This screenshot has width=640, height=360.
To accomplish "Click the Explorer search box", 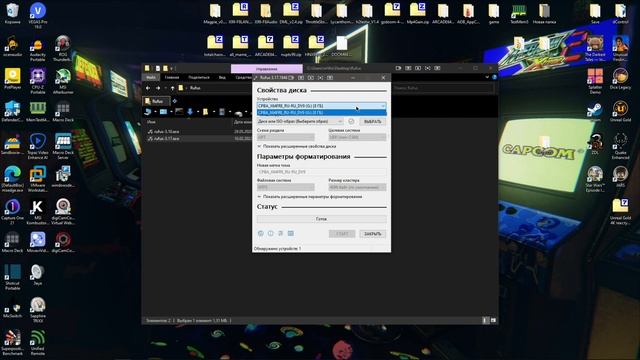I will 443,88.
